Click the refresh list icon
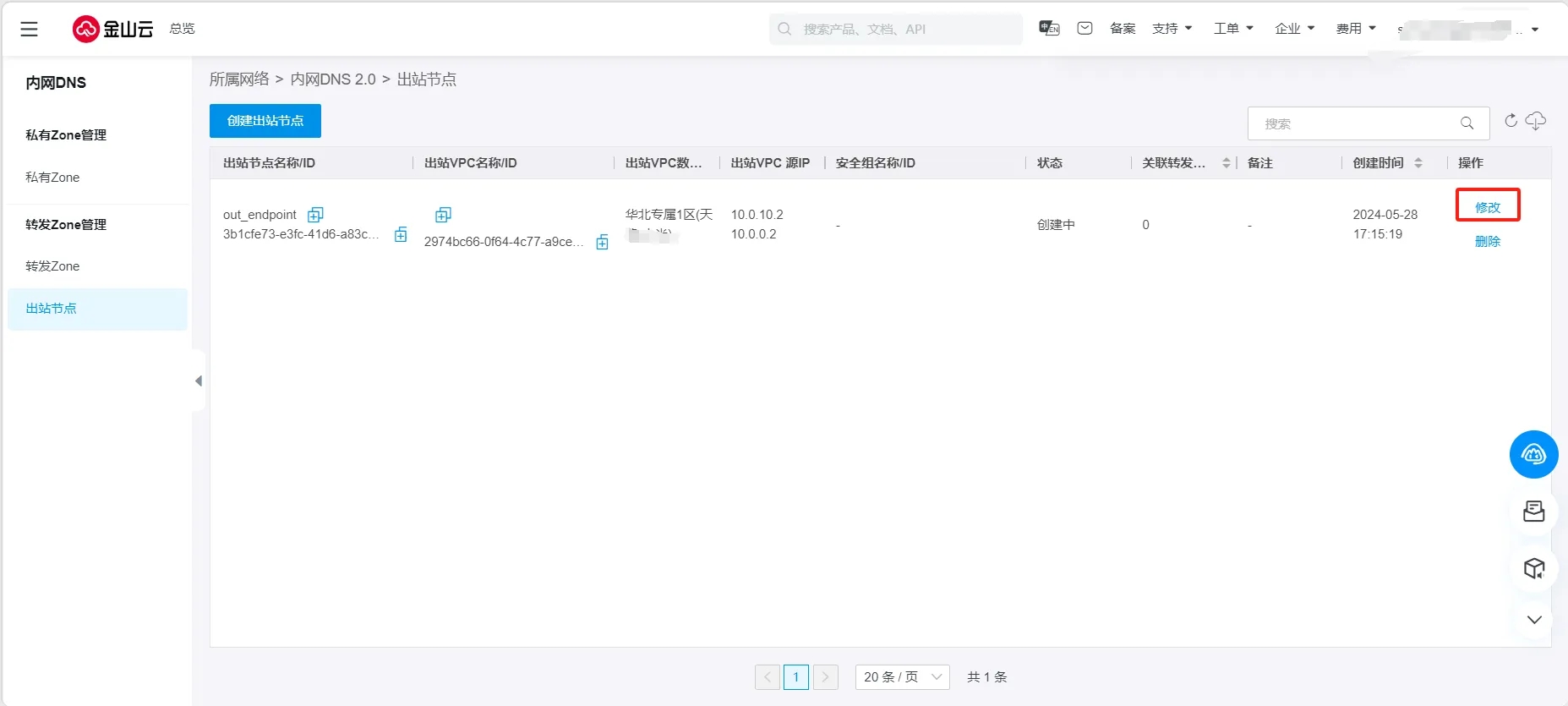The height and width of the screenshot is (706, 1568). coord(1511,121)
